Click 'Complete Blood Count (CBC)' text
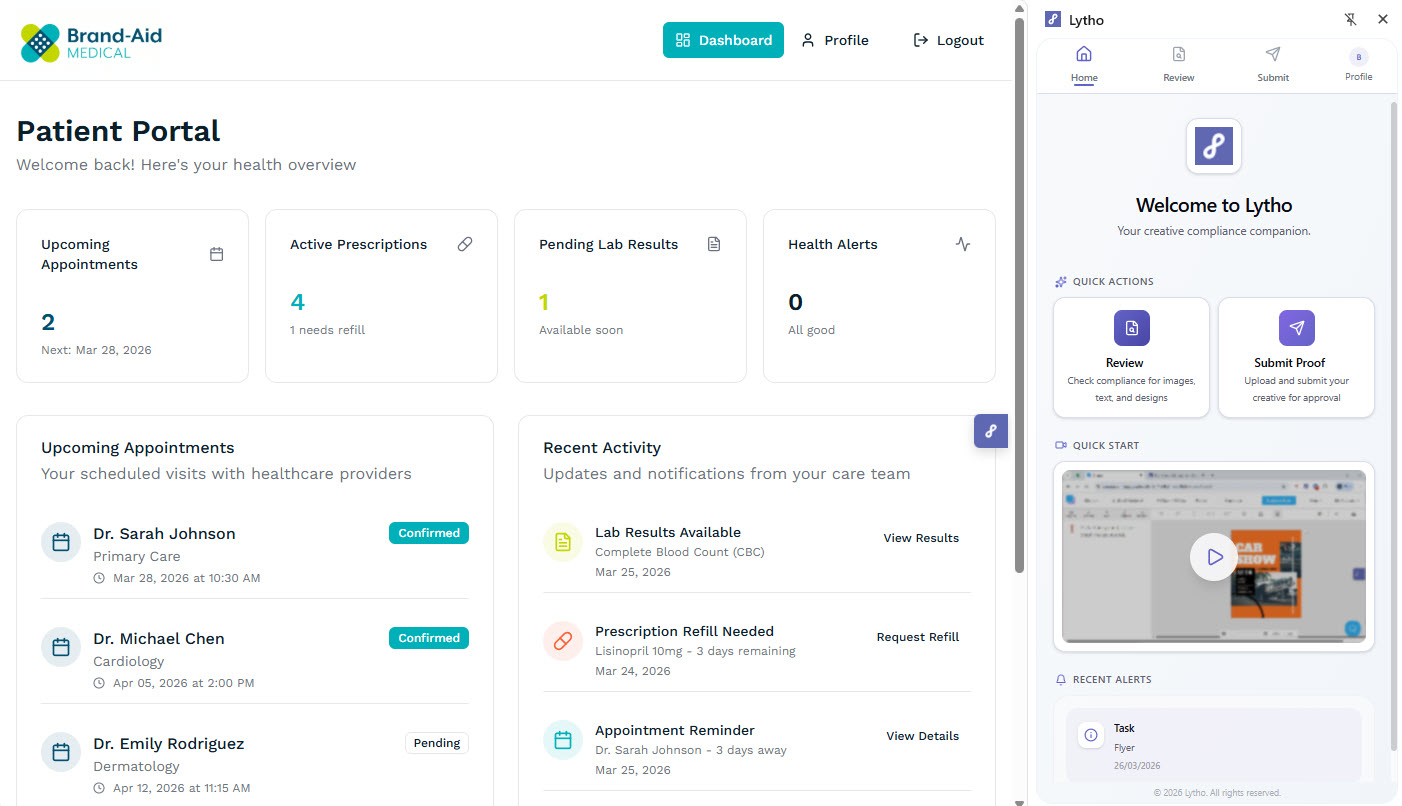The width and height of the screenshot is (1402, 806). (x=680, y=552)
